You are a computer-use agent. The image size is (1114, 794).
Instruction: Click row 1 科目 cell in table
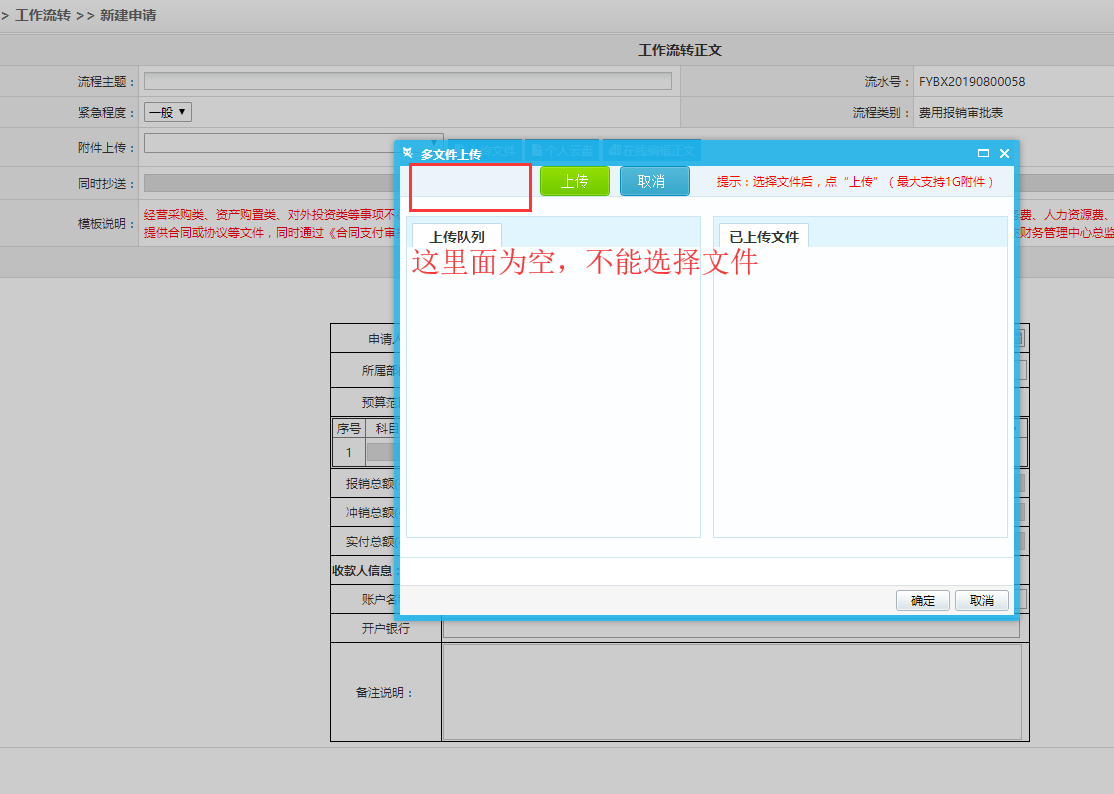pos(381,452)
